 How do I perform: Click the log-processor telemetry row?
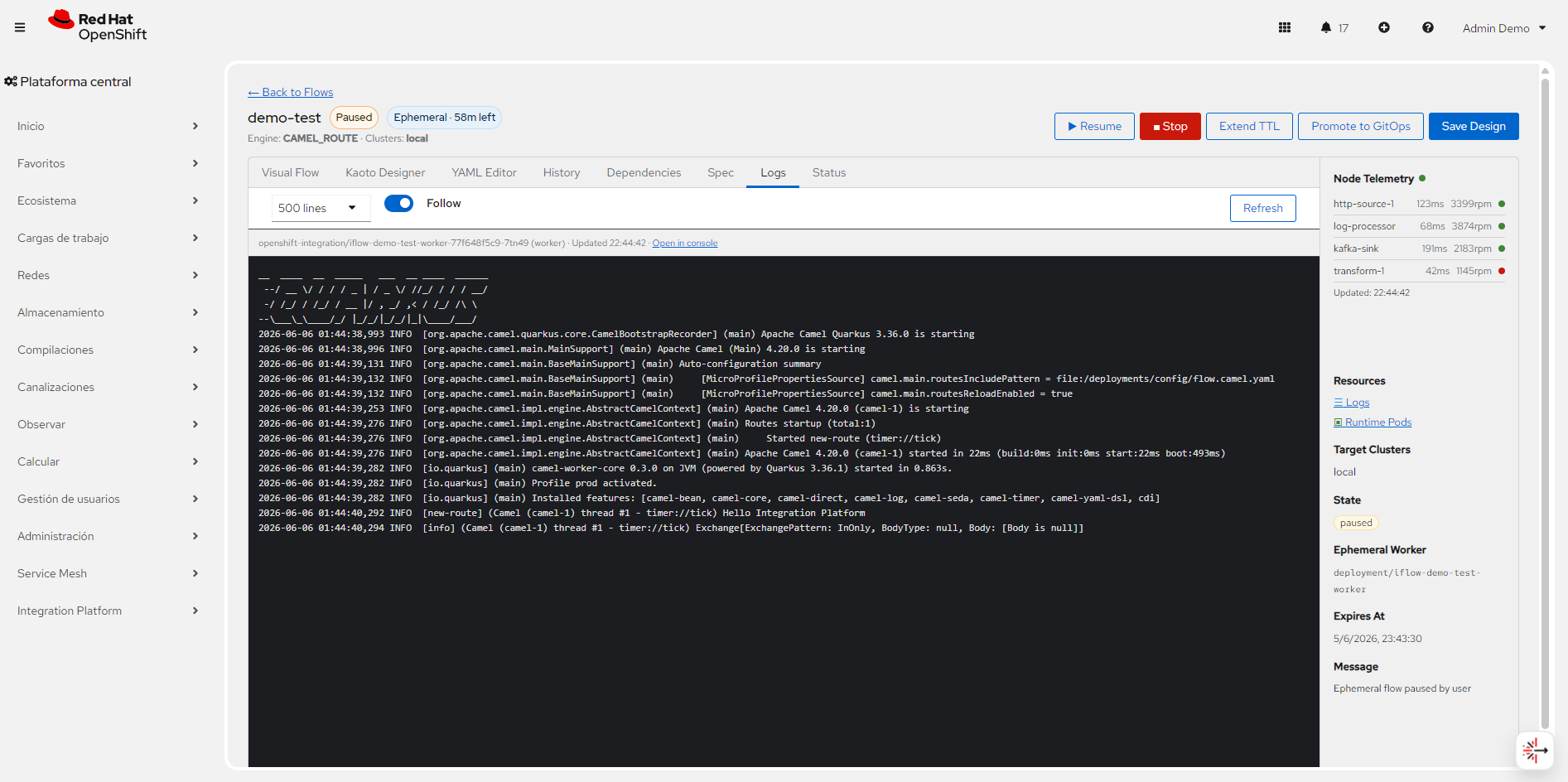point(1419,226)
